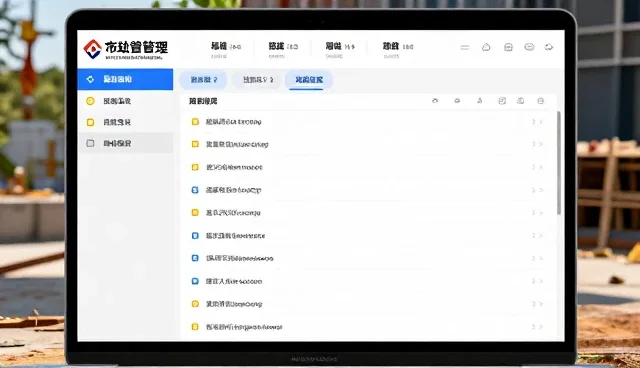This screenshot has height=368, width=640.
Task: Open the last visible list row's text entry
Action: [x=244, y=327]
